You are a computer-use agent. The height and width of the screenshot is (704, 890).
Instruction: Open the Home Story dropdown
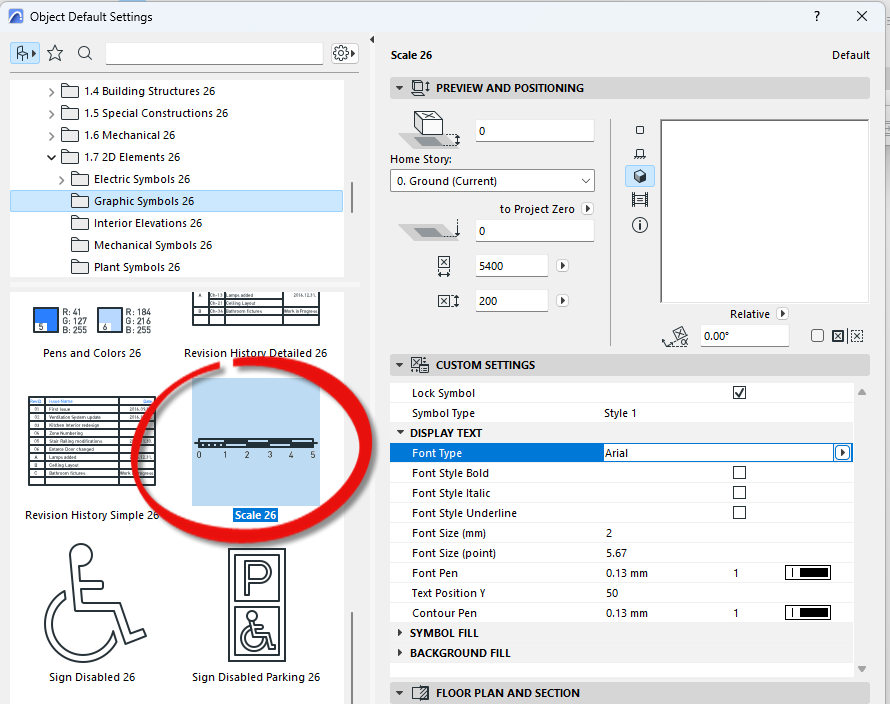492,181
